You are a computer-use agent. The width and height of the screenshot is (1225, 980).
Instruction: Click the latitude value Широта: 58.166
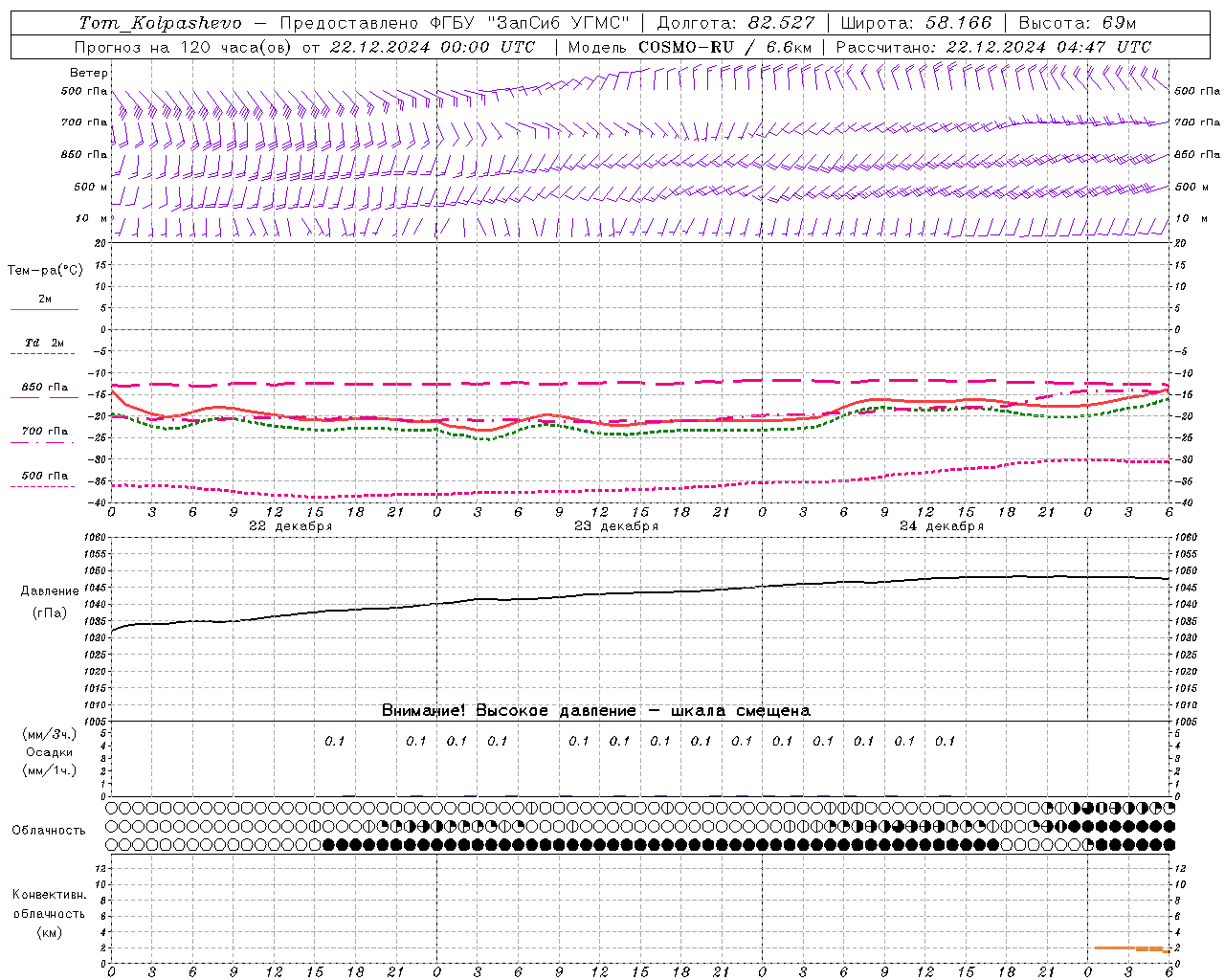coord(917,23)
